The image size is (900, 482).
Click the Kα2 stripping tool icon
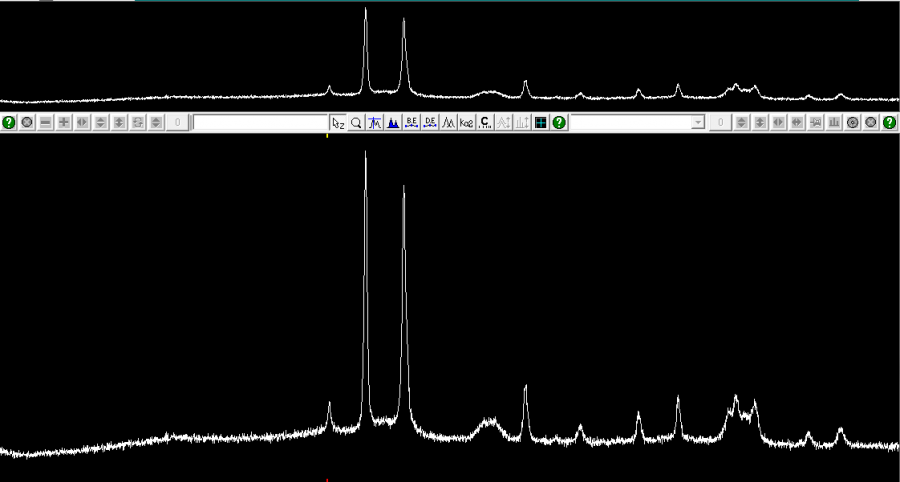[467, 122]
